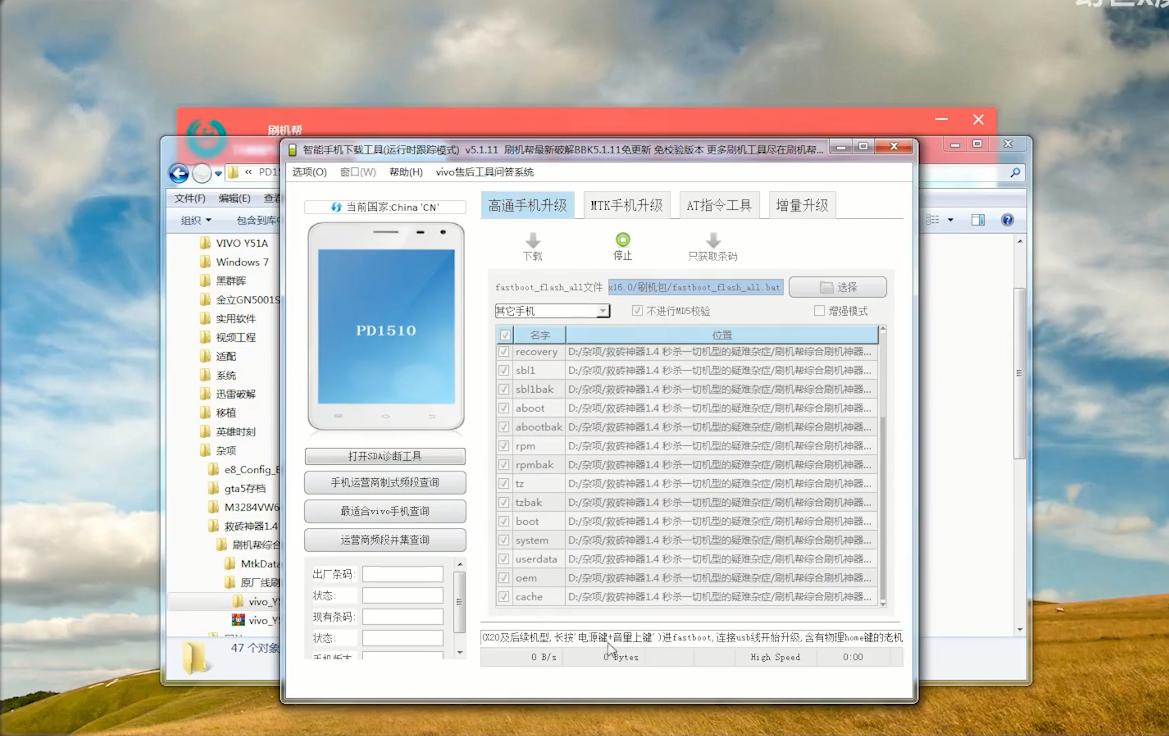
Task: Toggle the cache partition checkbox
Action: point(504,597)
